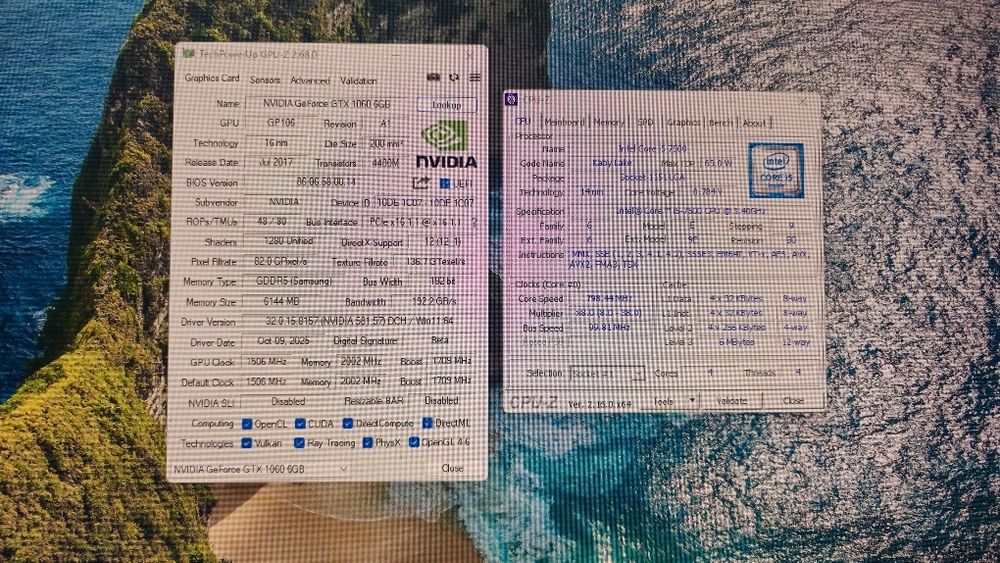Viewport: 1000px width, 563px height.
Task: Toggle the CUDA checkbox
Action: click(300, 423)
